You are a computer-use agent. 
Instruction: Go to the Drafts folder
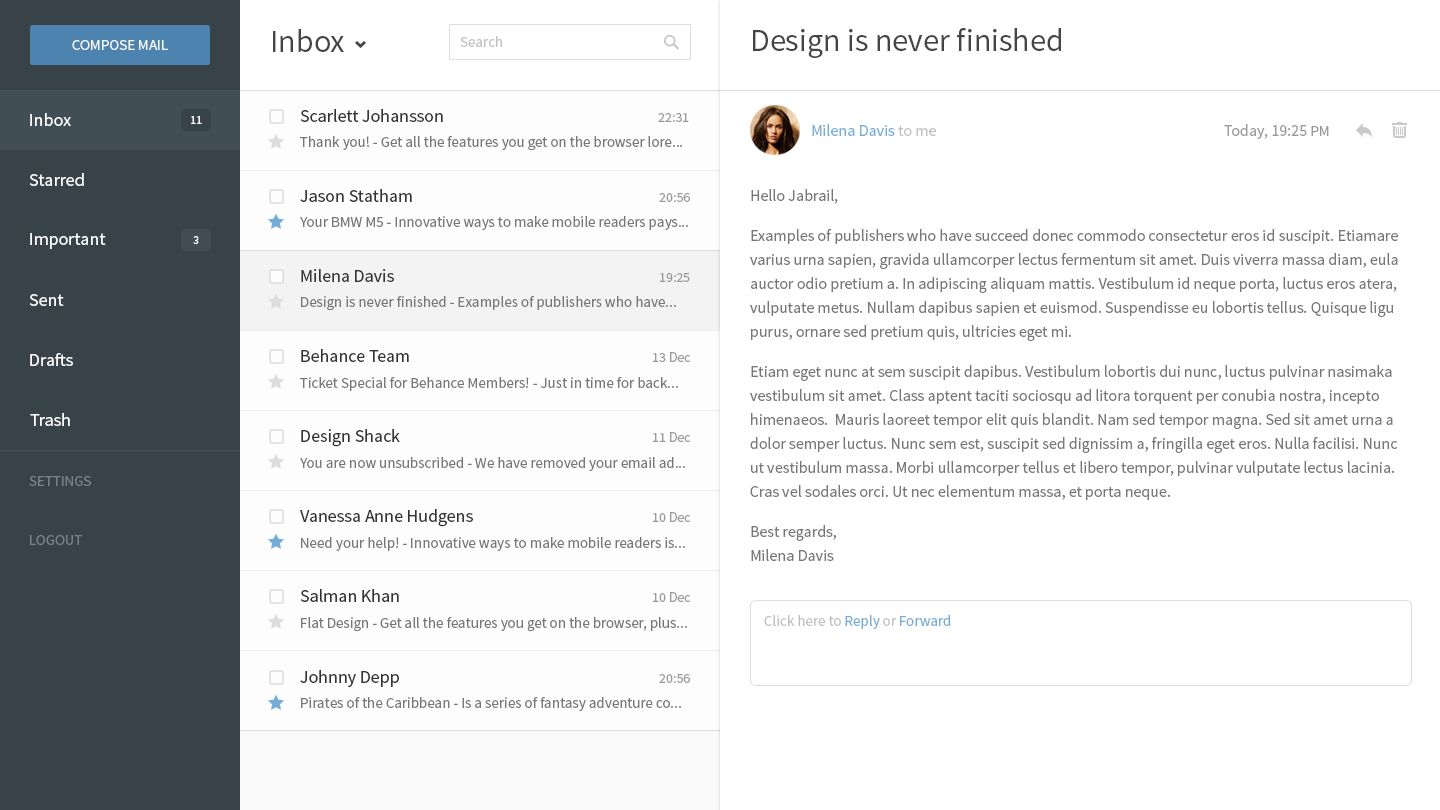point(51,360)
